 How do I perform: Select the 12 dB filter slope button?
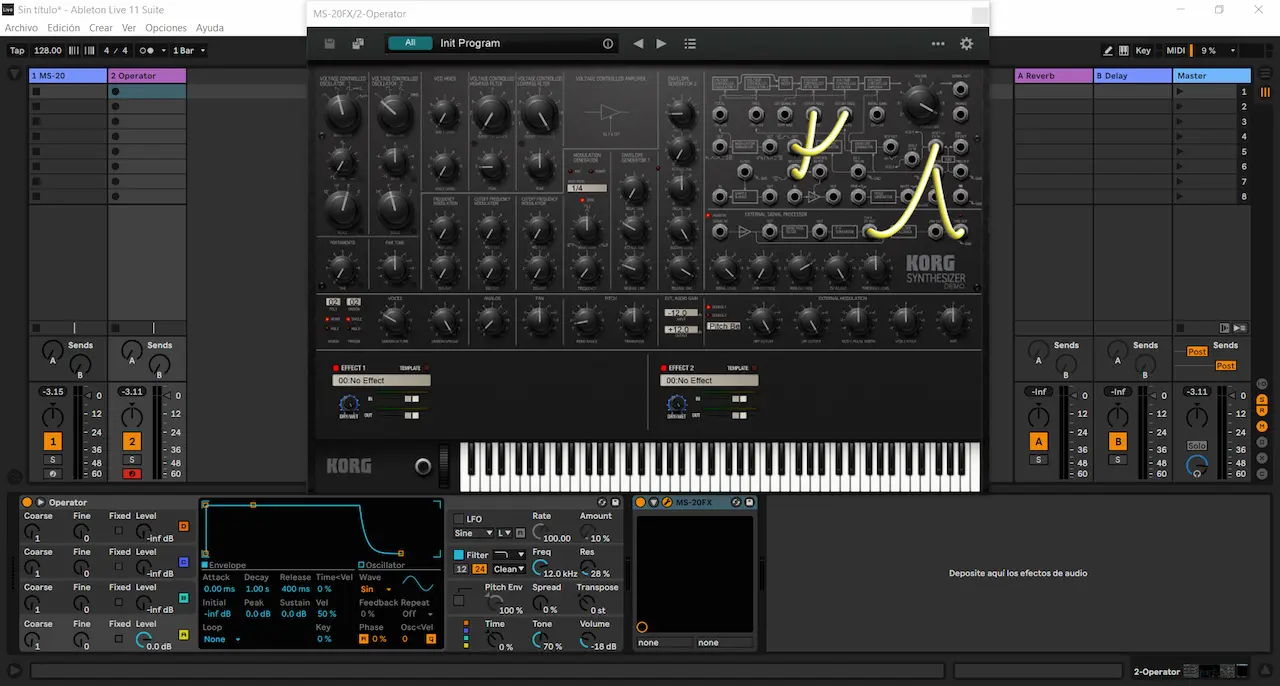coord(461,569)
